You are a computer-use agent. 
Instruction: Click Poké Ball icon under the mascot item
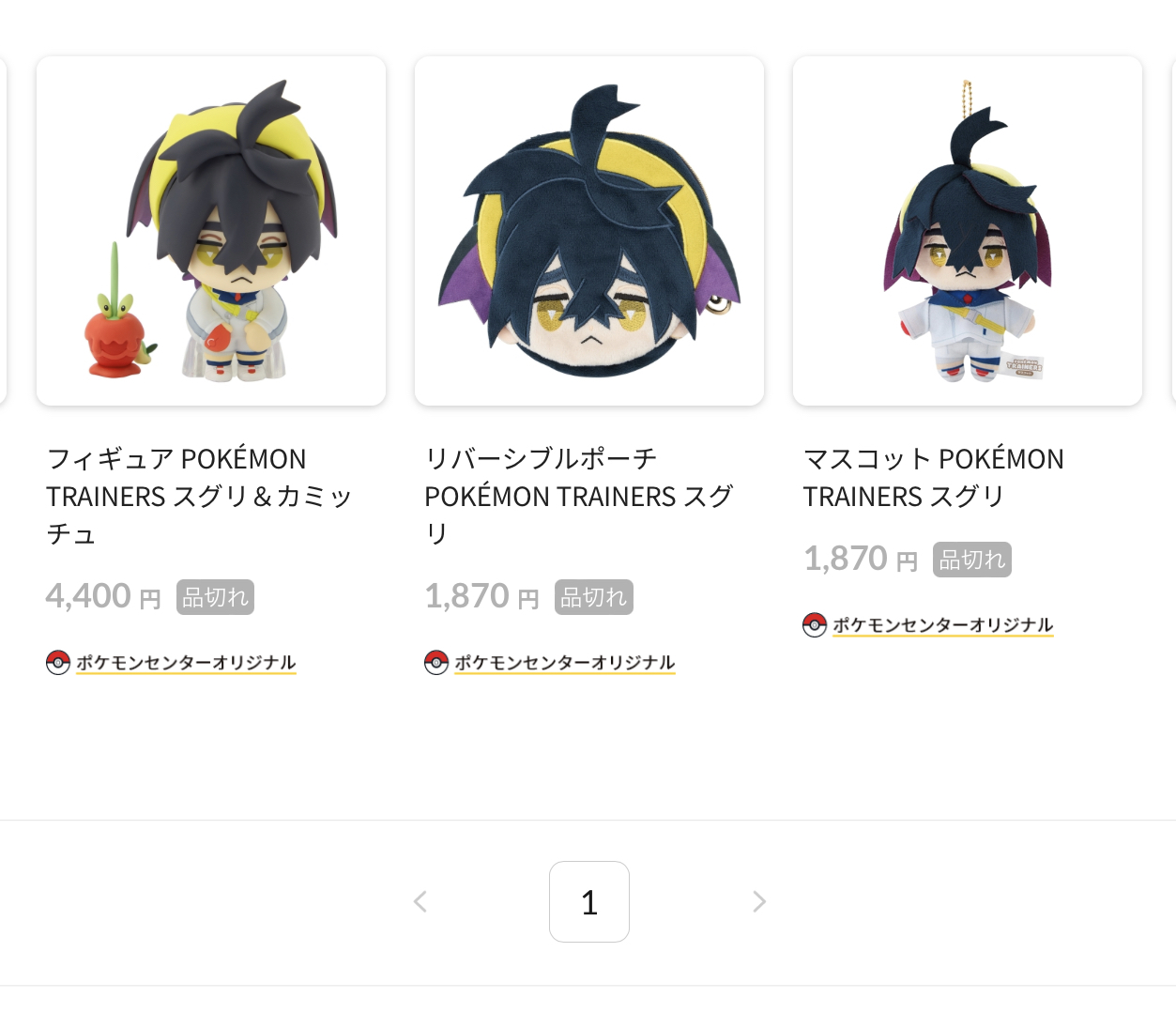(x=815, y=625)
